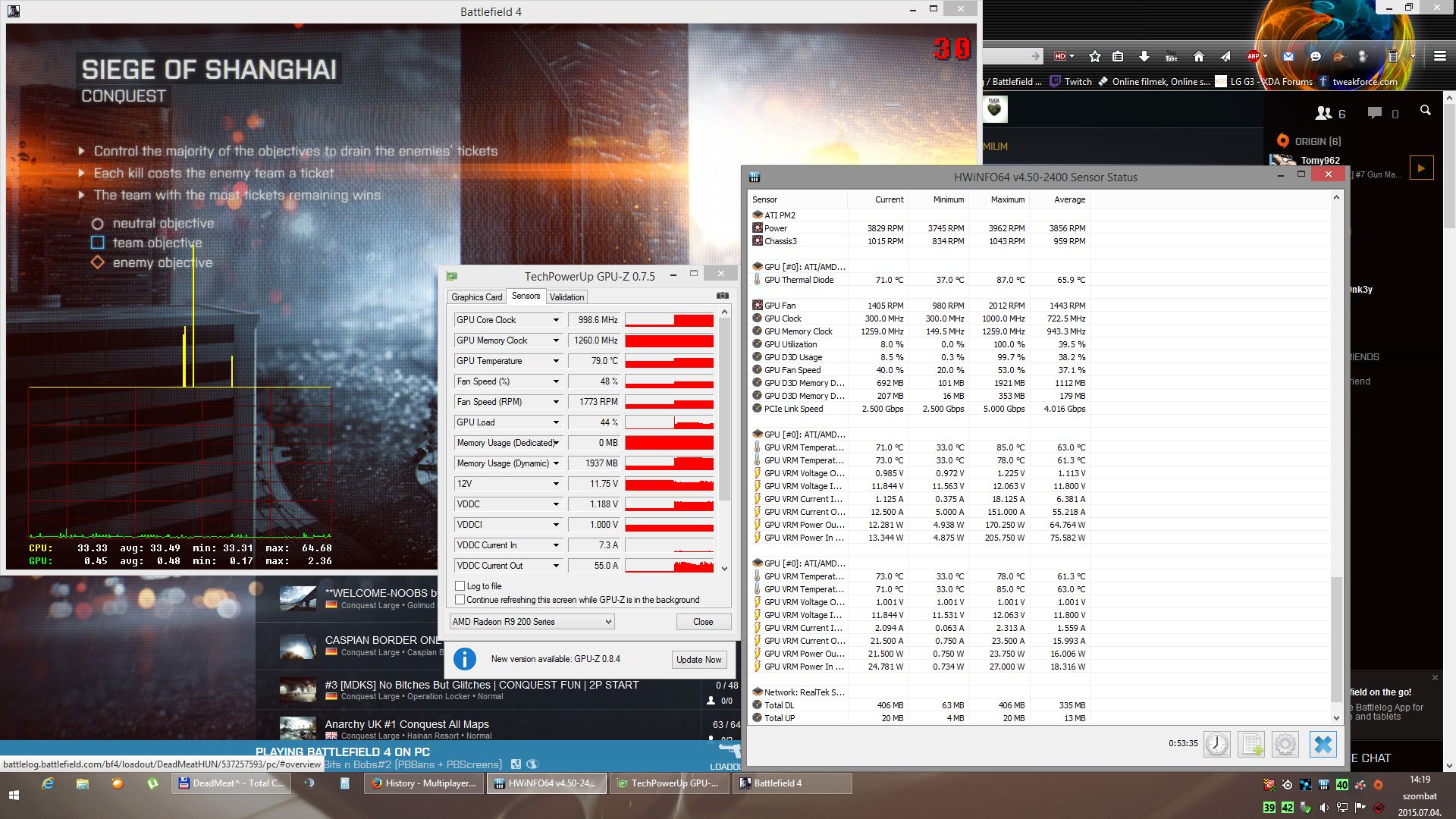The image size is (1456, 819).
Task: Select PCIe Link Speed row in HWiNFO
Action: coord(919,409)
